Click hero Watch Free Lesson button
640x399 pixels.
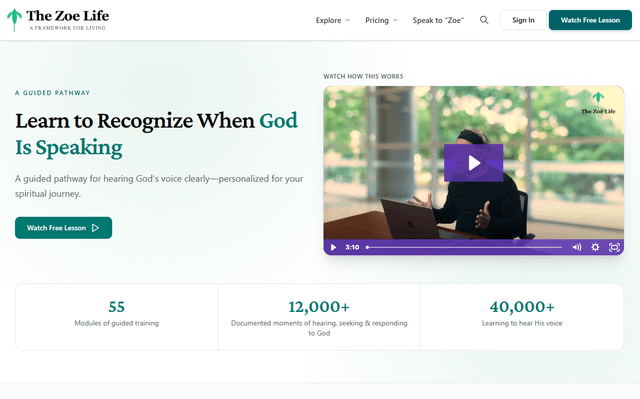tap(63, 228)
